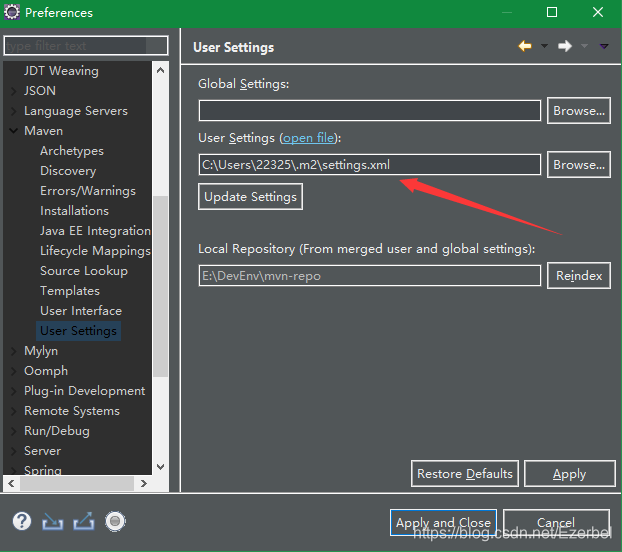Click the open file link

(309, 138)
